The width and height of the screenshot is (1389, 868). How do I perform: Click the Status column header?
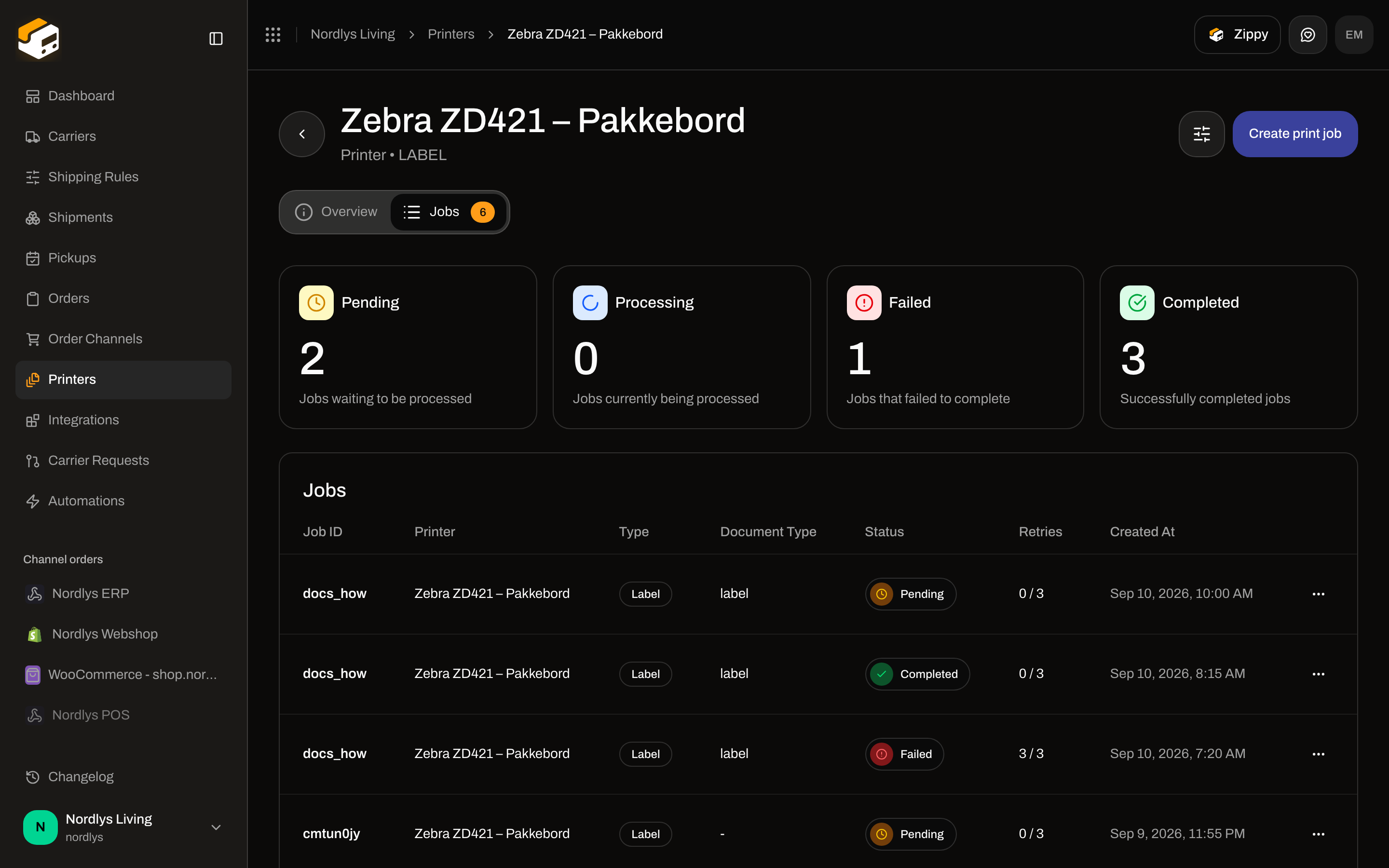pos(884,531)
